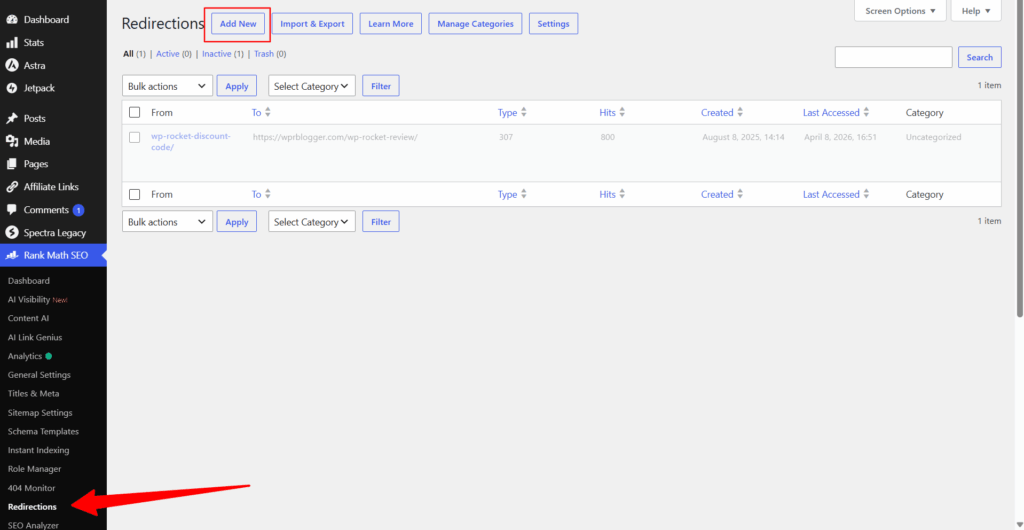Click the Manage Categories button
Image resolution: width=1024 pixels, height=530 pixels.
click(x=475, y=23)
